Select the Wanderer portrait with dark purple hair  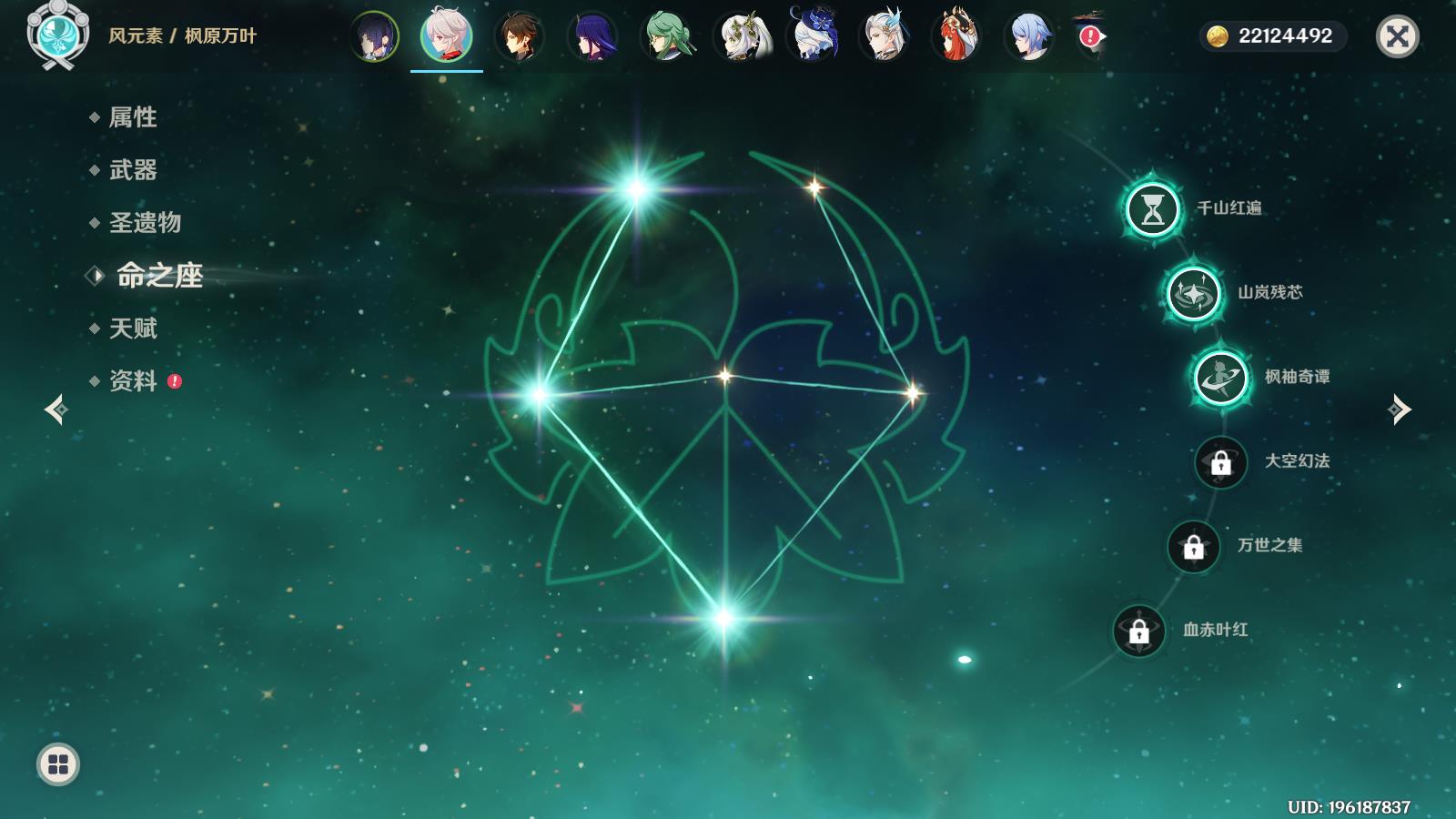pyautogui.click(x=374, y=36)
